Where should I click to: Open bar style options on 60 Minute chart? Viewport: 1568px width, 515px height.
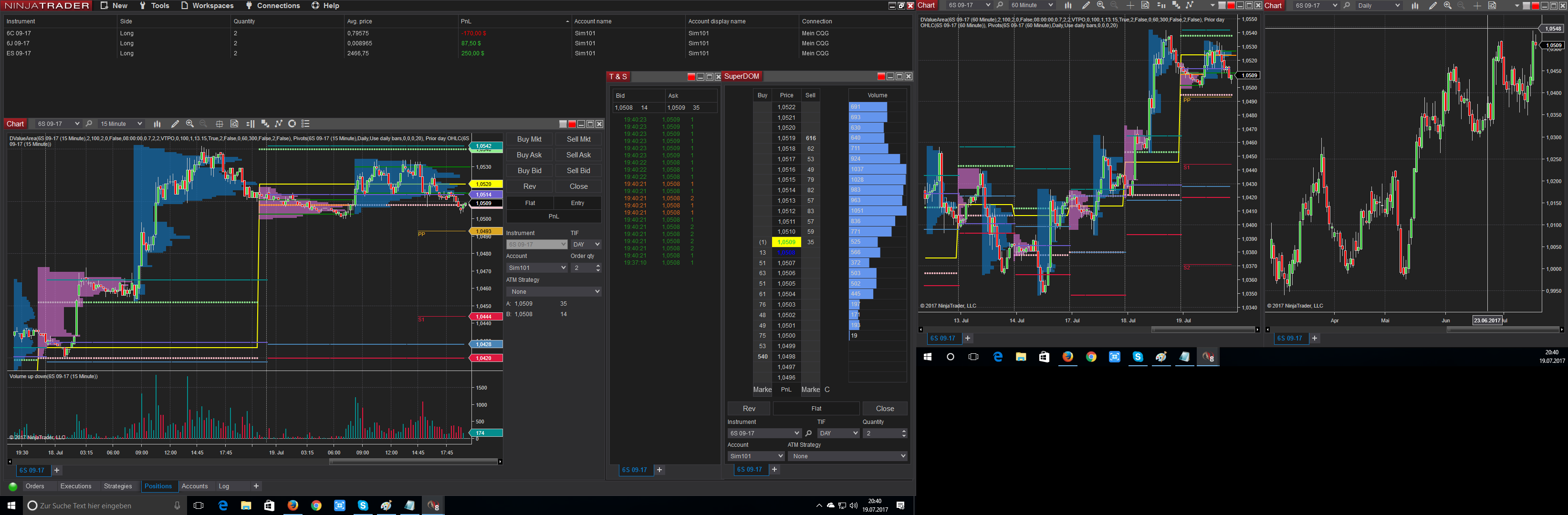(1068, 5)
